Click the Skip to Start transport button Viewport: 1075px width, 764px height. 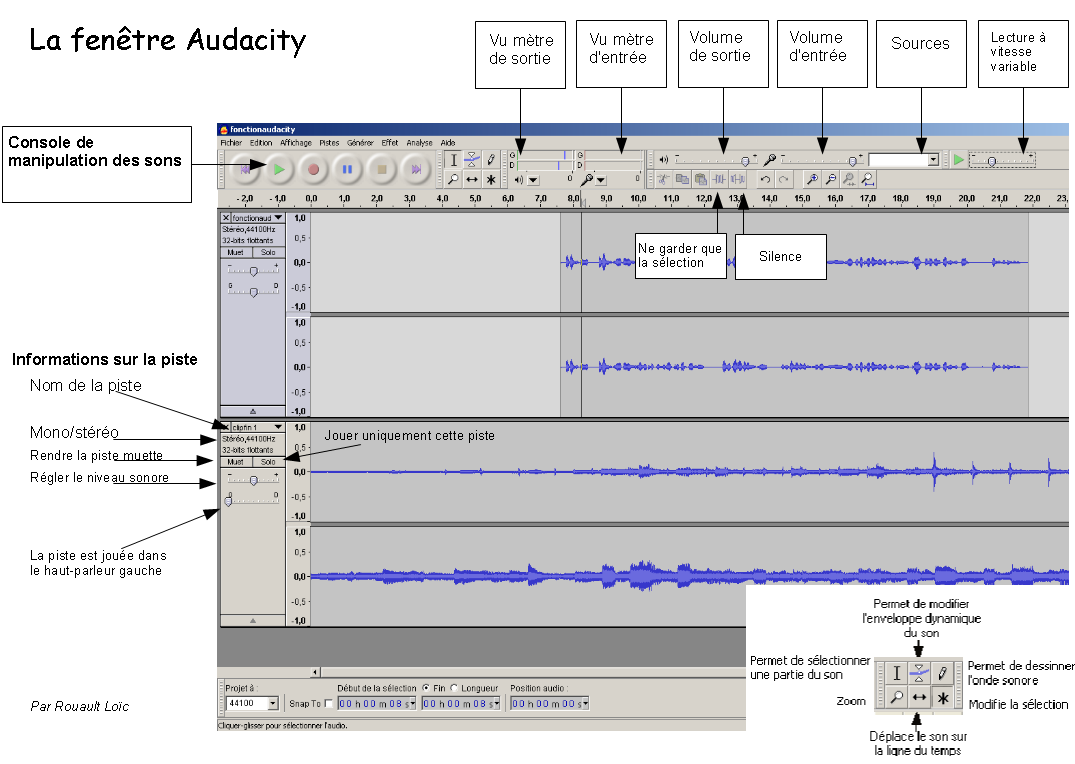tap(245, 169)
